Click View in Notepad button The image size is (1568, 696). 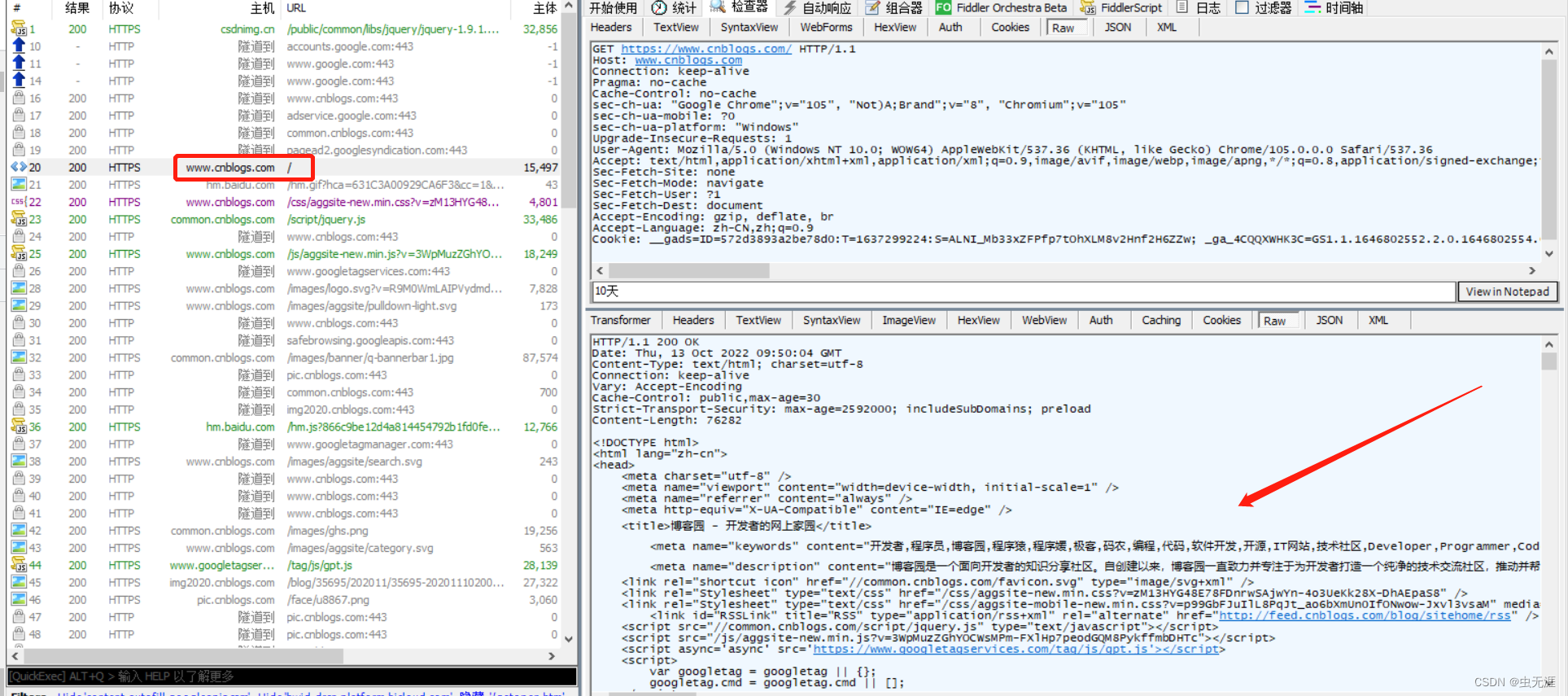click(1507, 291)
